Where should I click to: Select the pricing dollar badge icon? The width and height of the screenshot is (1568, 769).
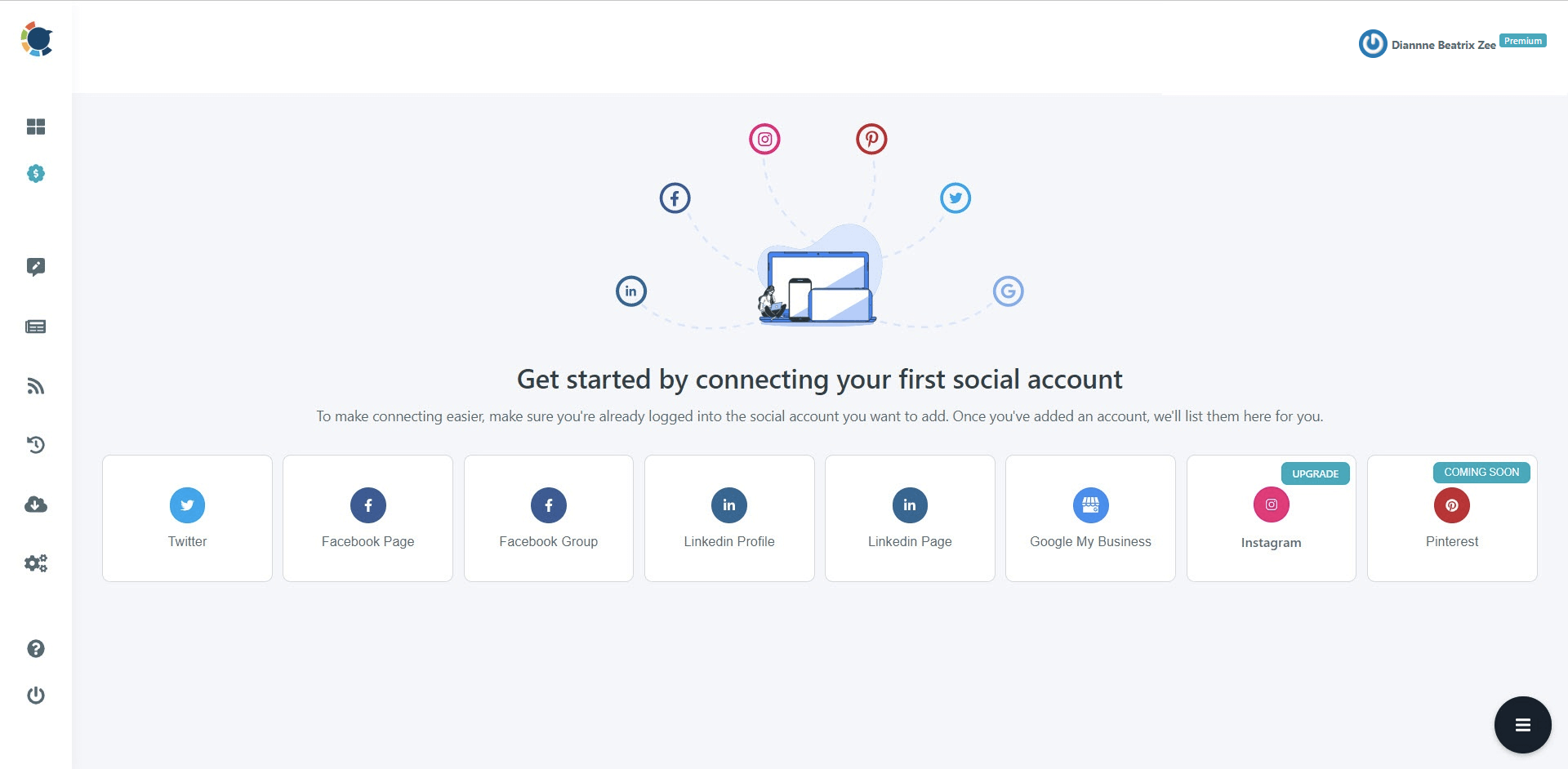coord(36,174)
